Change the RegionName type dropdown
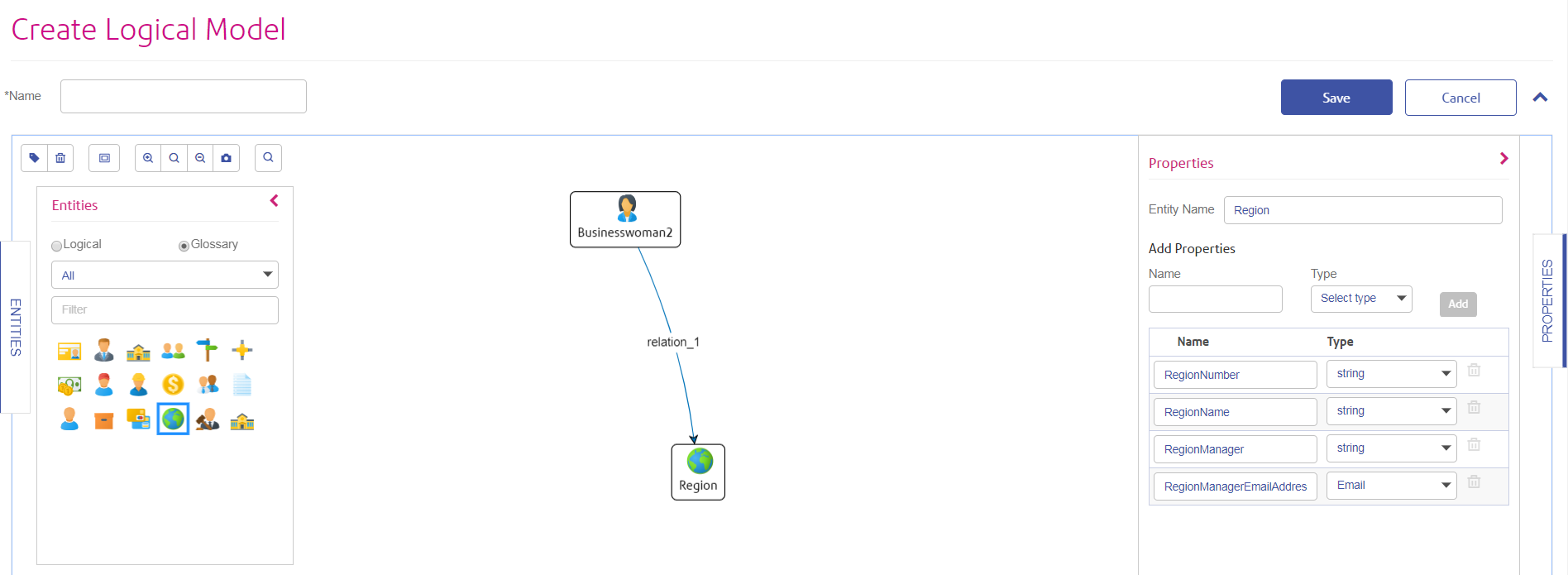Viewport: 1568px width, 575px height. pos(1392,411)
